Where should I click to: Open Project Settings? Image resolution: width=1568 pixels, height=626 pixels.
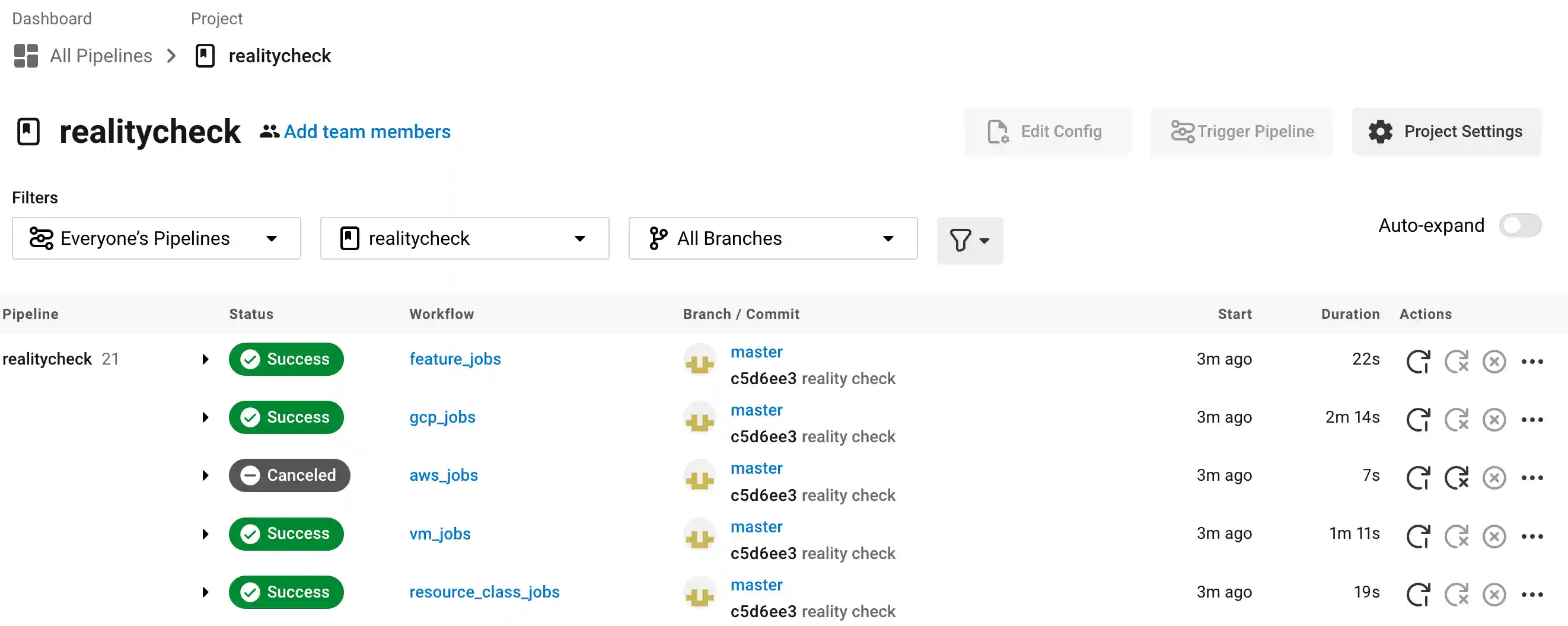(1446, 132)
